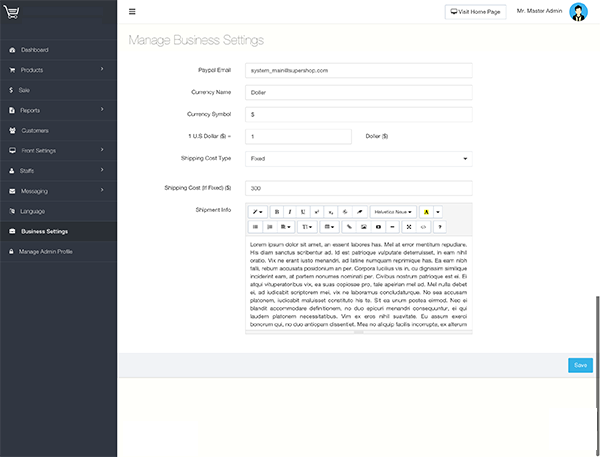Insert an unordered bullet list
This screenshot has width=600, height=457.
pos(255,227)
